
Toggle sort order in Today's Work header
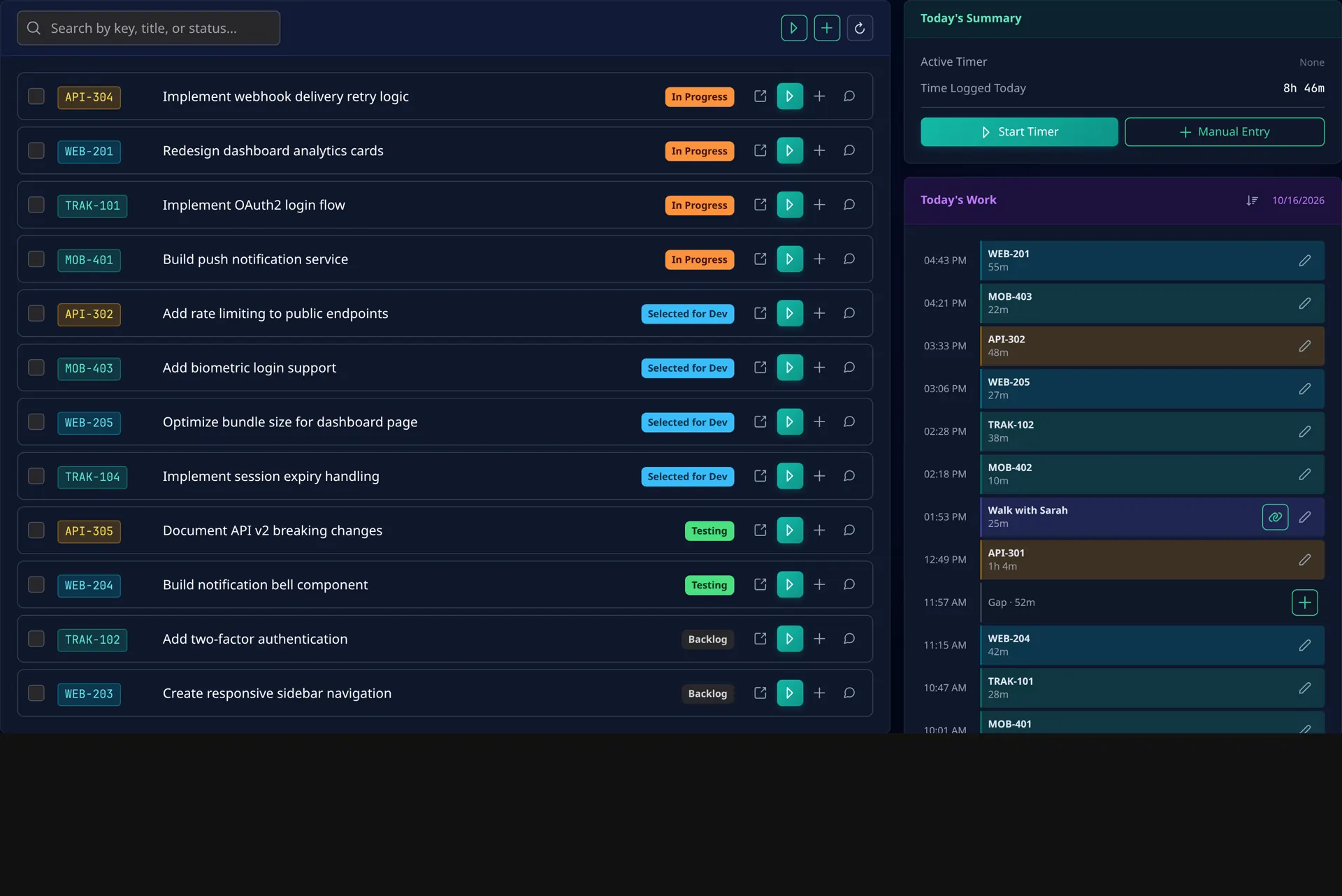[1252, 201]
